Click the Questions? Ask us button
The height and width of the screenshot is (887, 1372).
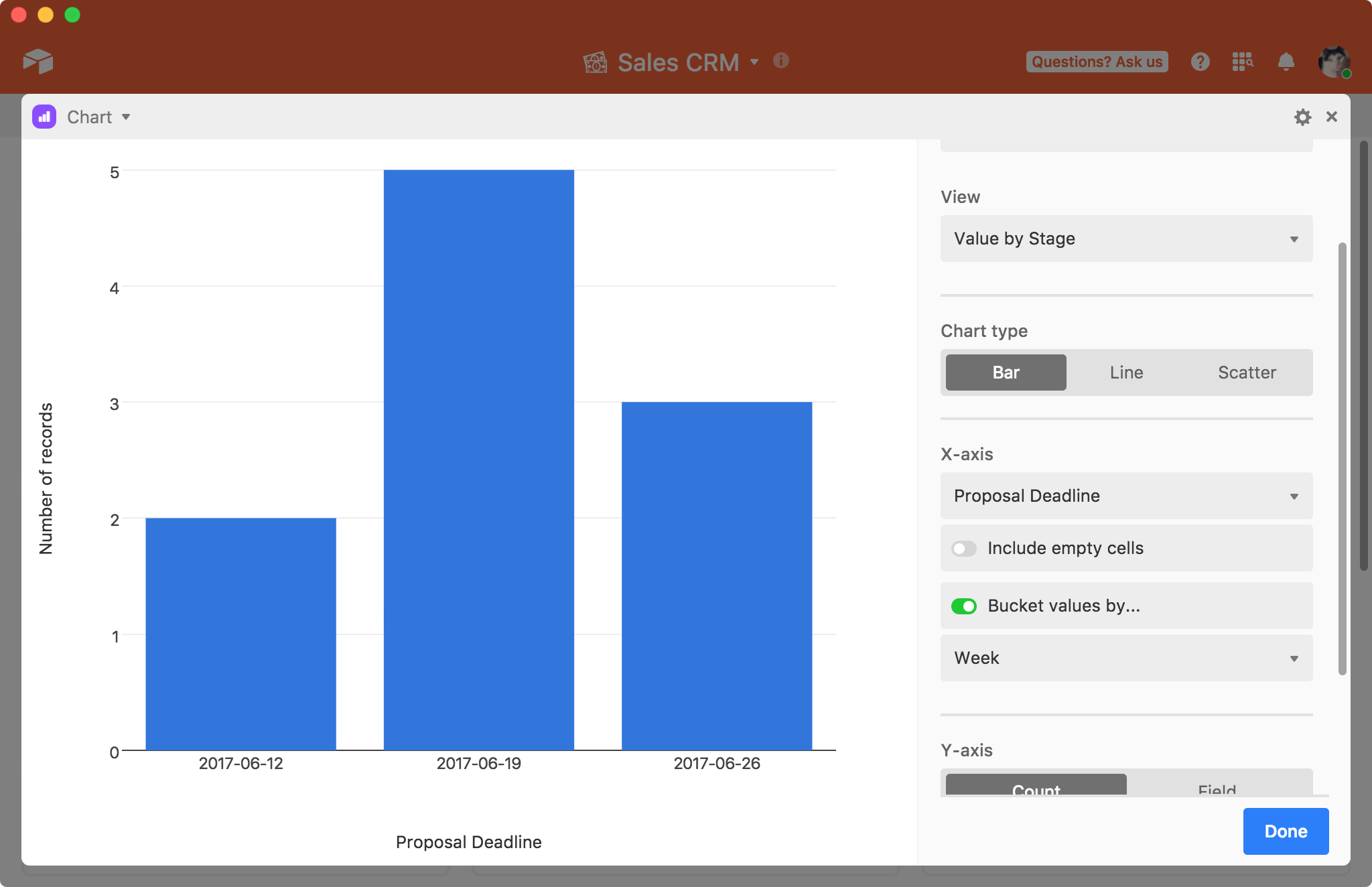pos(1097,62)
